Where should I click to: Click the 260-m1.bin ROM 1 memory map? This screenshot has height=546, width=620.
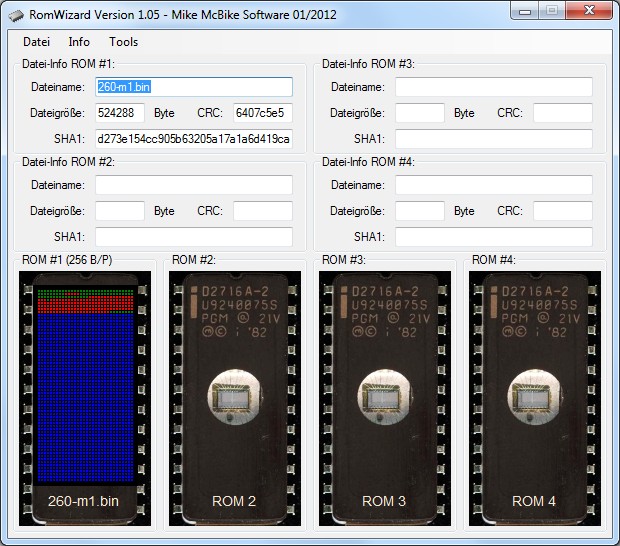pos(85,395)
